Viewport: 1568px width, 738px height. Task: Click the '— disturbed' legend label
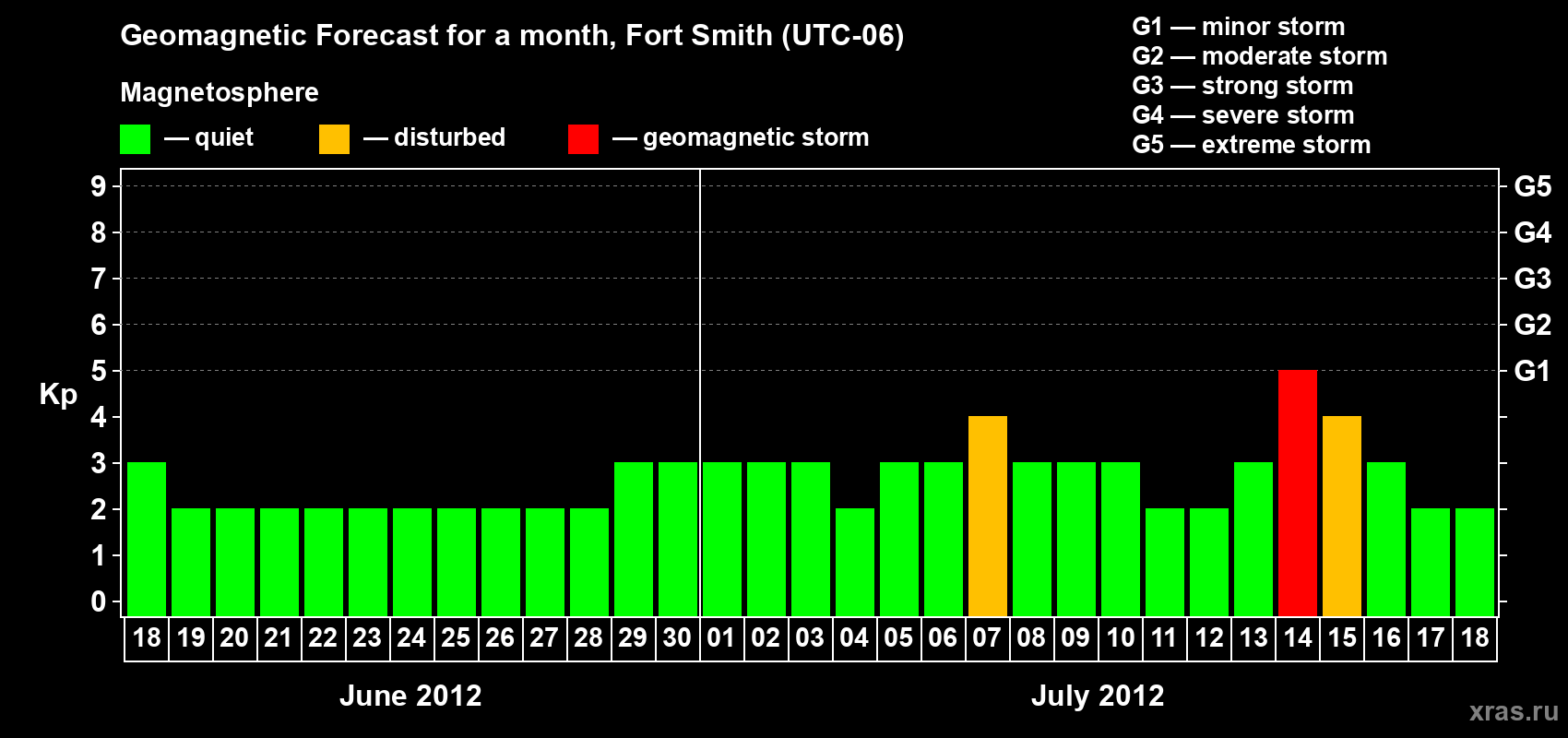[x=434, y=137]
